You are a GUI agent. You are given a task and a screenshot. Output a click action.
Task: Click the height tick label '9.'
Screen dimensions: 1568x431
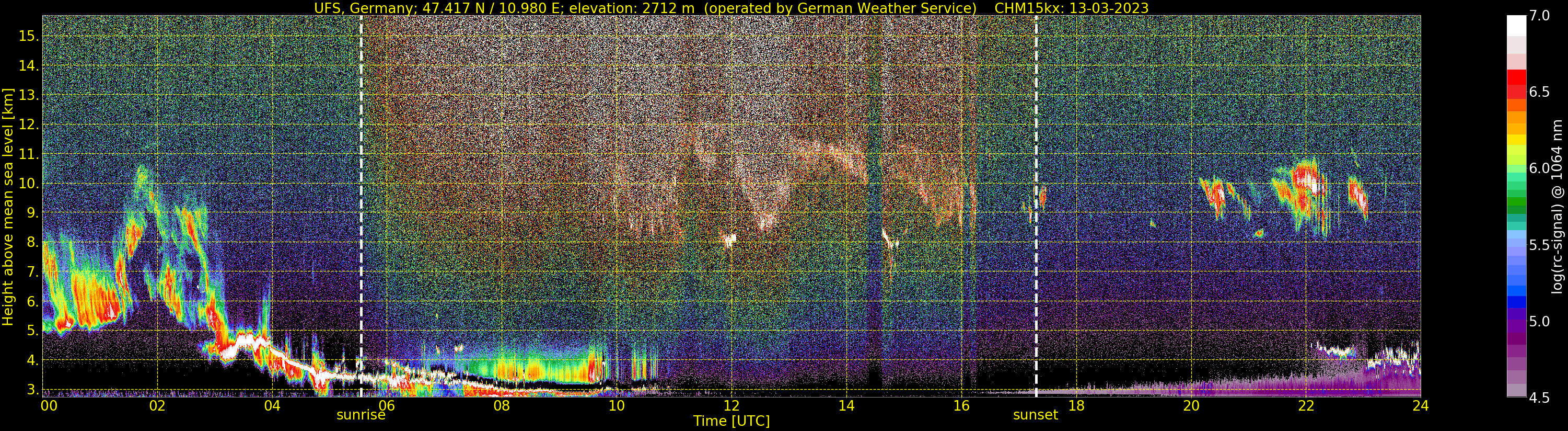(32, 213)
